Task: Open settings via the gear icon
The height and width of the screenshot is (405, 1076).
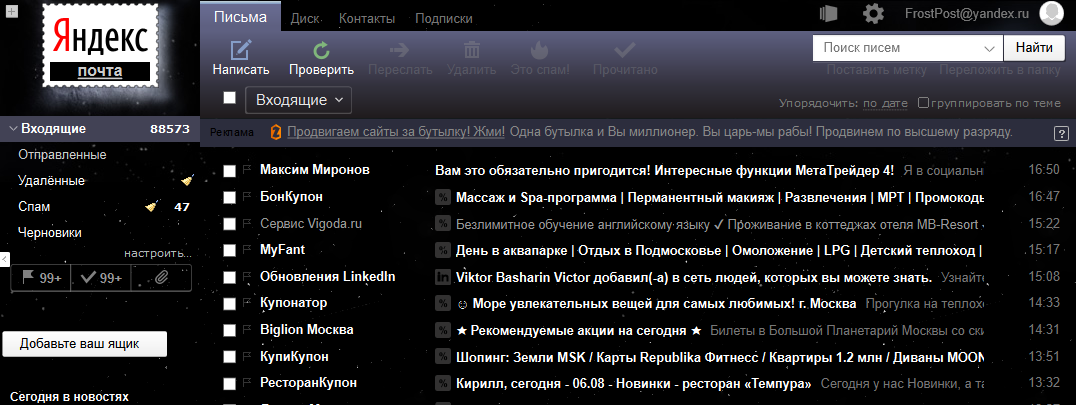Action: [x=874, y=14]
